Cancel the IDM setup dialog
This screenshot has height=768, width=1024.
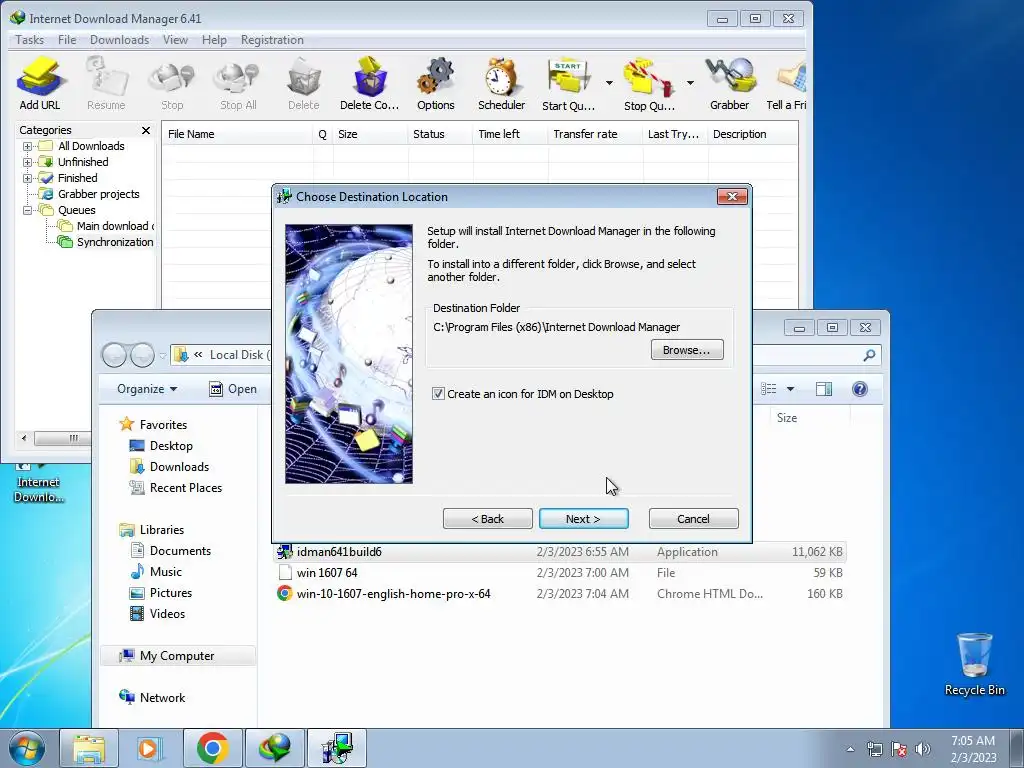click(x=694, y=519)
